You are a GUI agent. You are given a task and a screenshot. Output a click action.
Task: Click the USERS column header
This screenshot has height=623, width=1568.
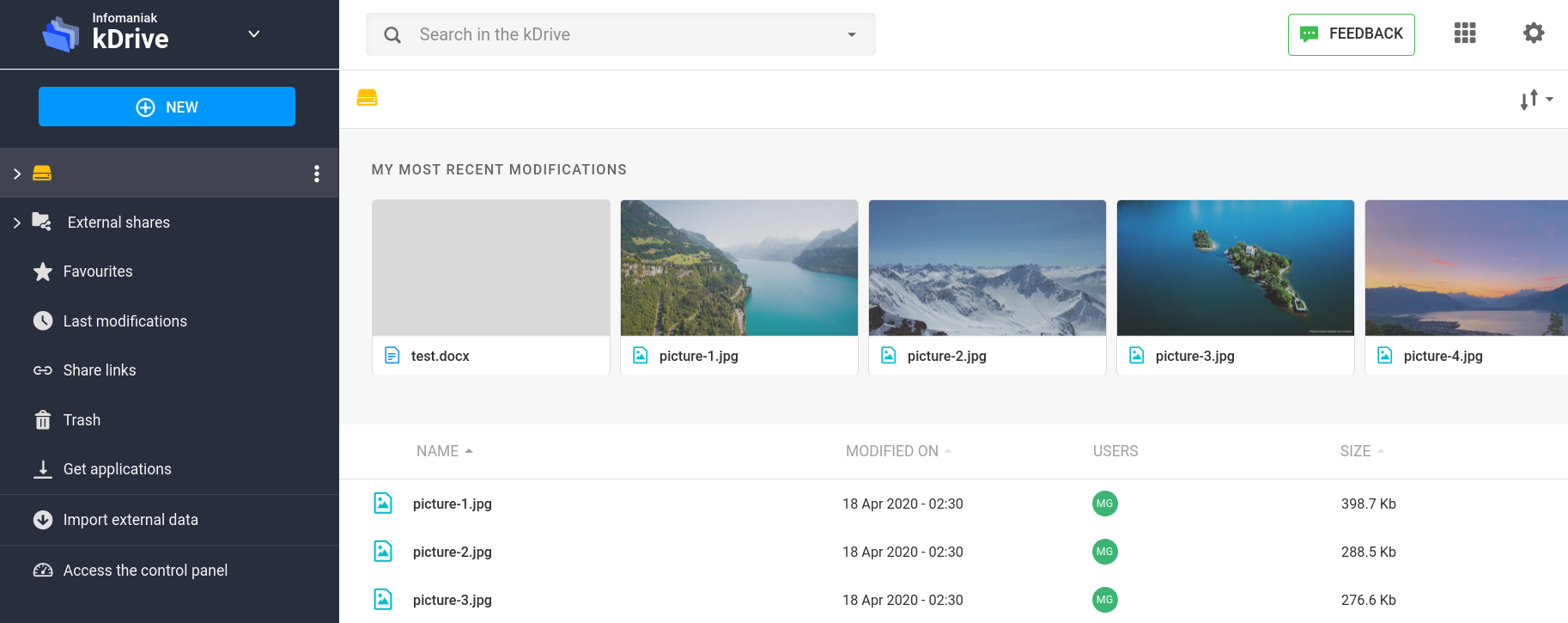(1115, 451)
